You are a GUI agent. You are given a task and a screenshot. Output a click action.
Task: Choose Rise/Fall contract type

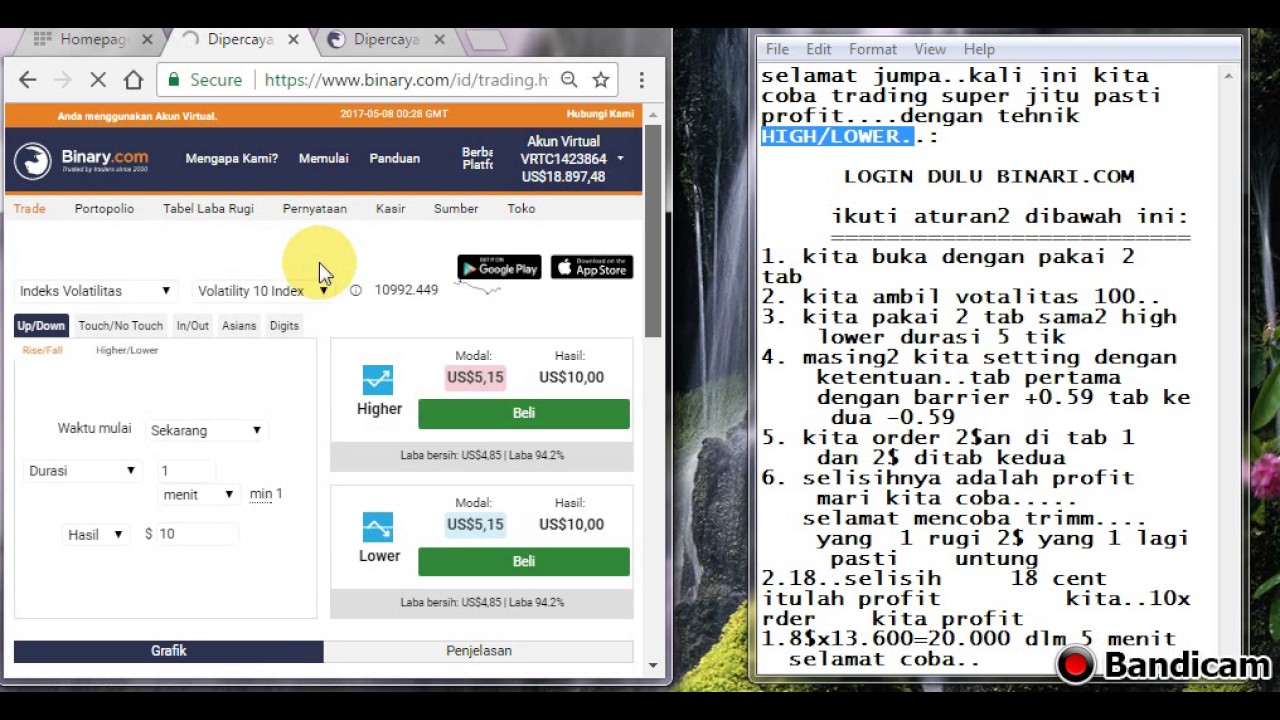42,350
